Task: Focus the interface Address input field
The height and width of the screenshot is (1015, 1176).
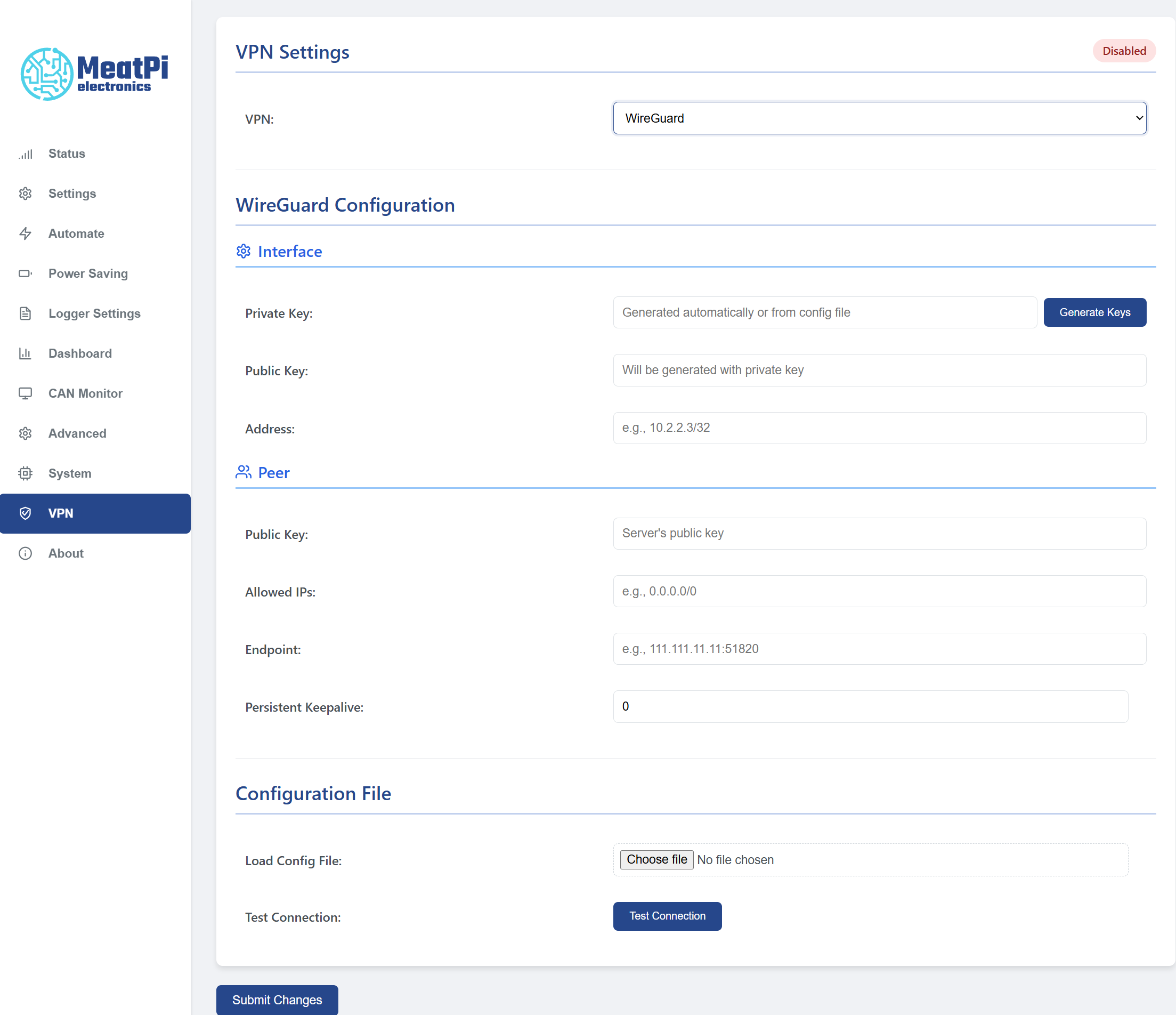Action: pos(879,428)
